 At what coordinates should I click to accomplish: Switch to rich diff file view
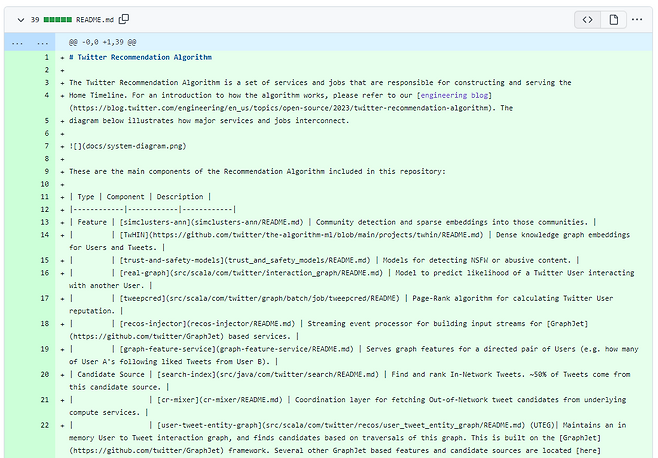point(614,19)
